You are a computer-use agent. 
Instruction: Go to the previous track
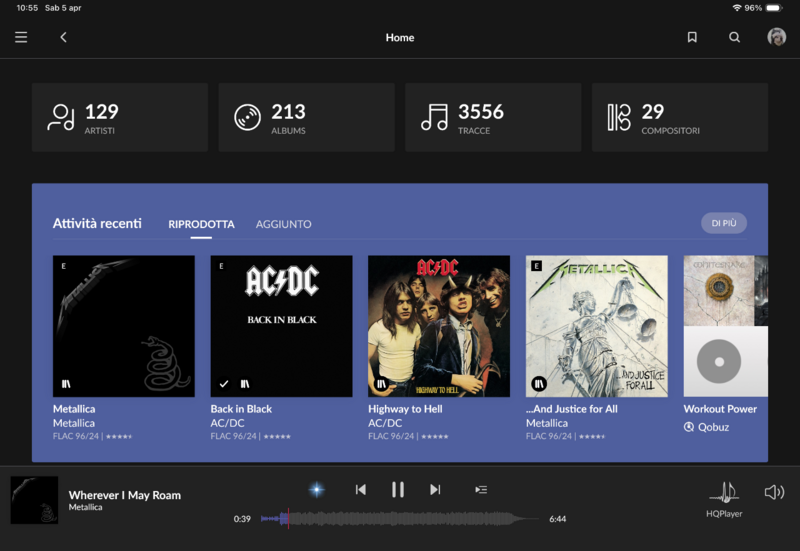[361, 489]
